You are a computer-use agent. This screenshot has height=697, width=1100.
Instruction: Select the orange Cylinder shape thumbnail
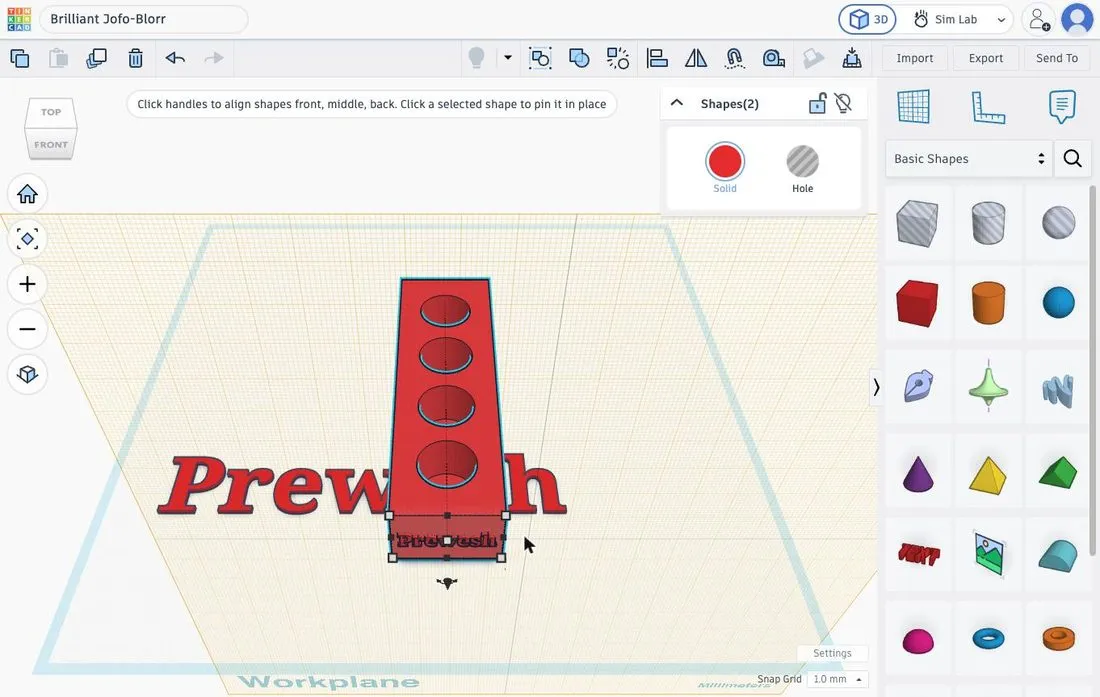coord(988,303)
